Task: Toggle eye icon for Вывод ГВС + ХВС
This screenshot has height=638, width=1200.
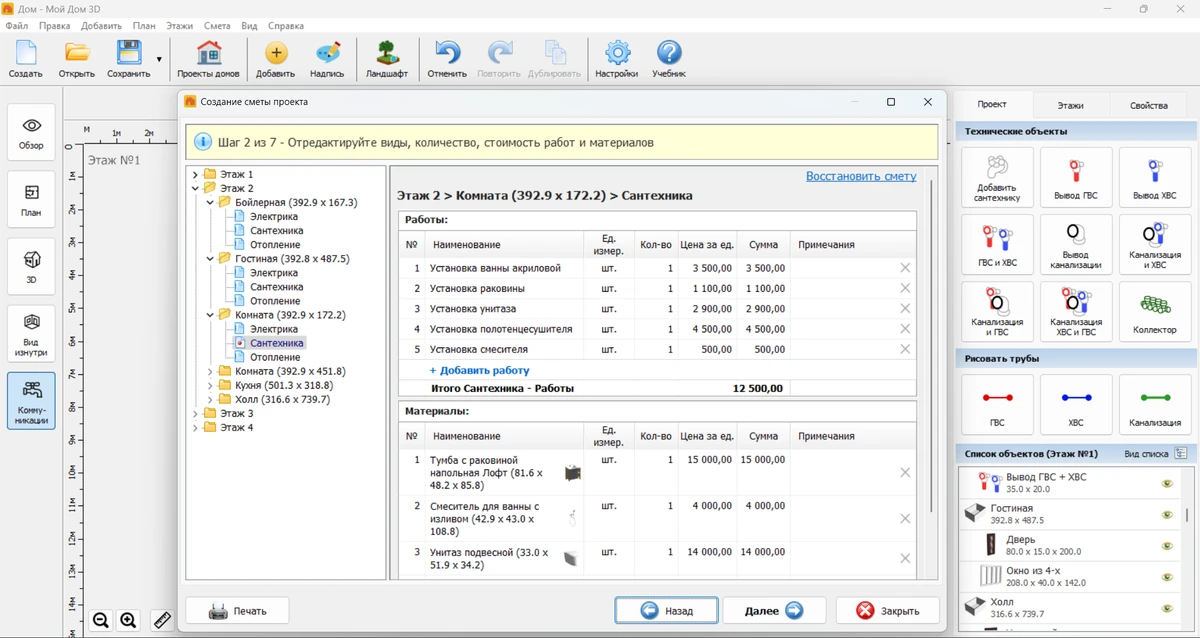Action: [1166, 484]
